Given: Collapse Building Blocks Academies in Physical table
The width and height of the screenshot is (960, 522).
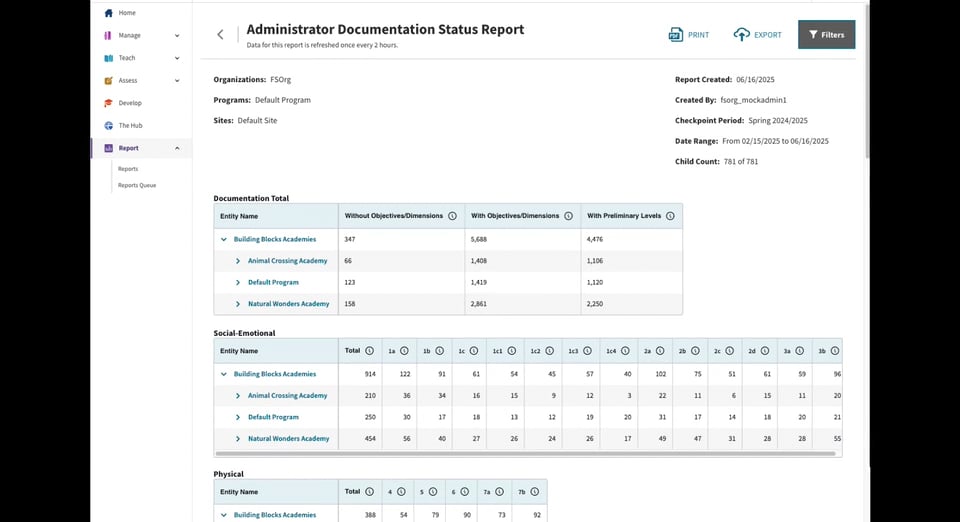Looking at the screenshot, I should pyautogui.click(x=223, y=515).
